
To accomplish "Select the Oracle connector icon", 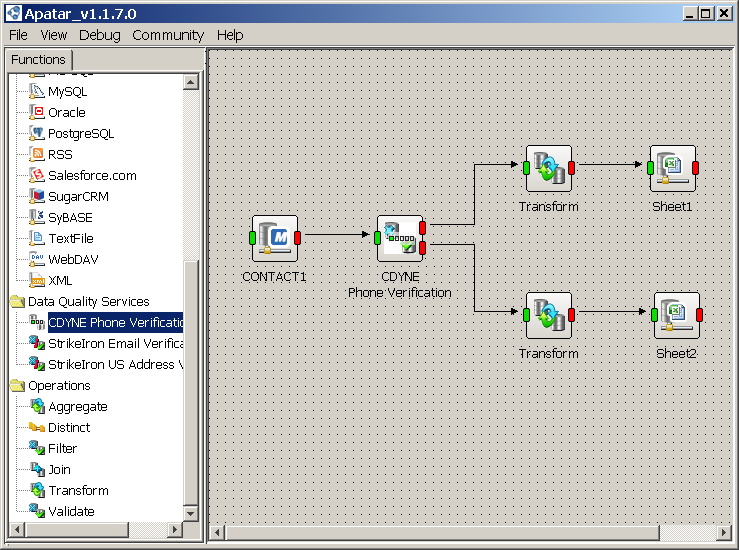I will 37,112.
